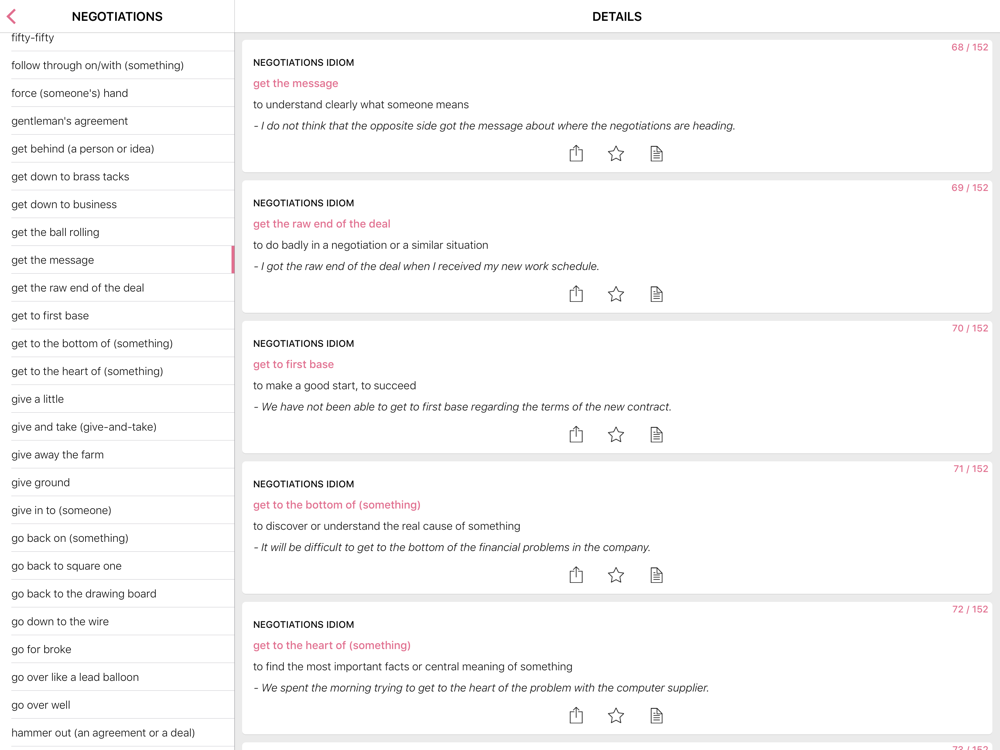Share 'get to the heart of (something)' idiom

(x=576, y=715)
